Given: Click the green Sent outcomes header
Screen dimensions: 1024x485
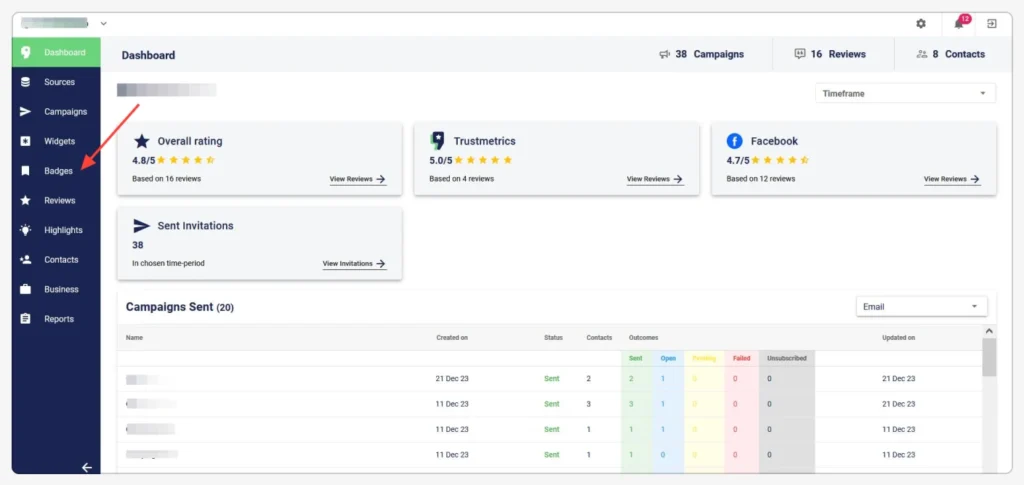Looking at the screenshot, I should (635, 358).
